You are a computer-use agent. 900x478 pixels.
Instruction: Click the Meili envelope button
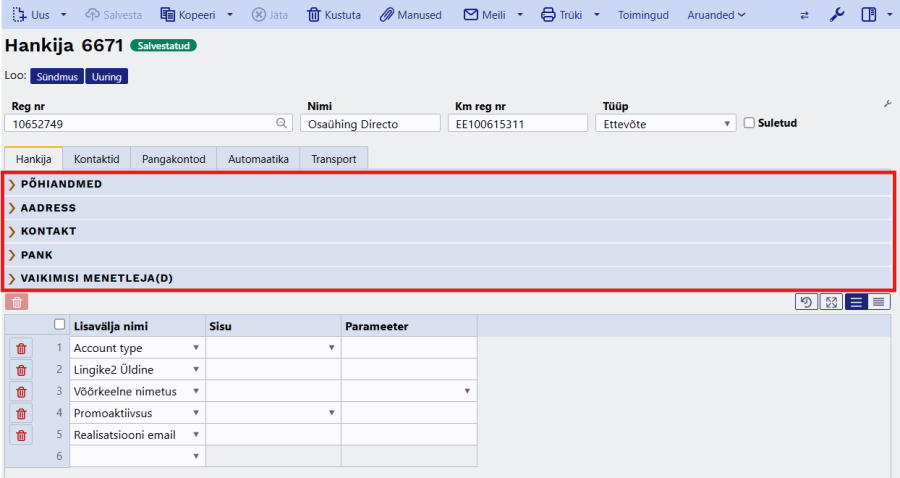coord(484,15)
